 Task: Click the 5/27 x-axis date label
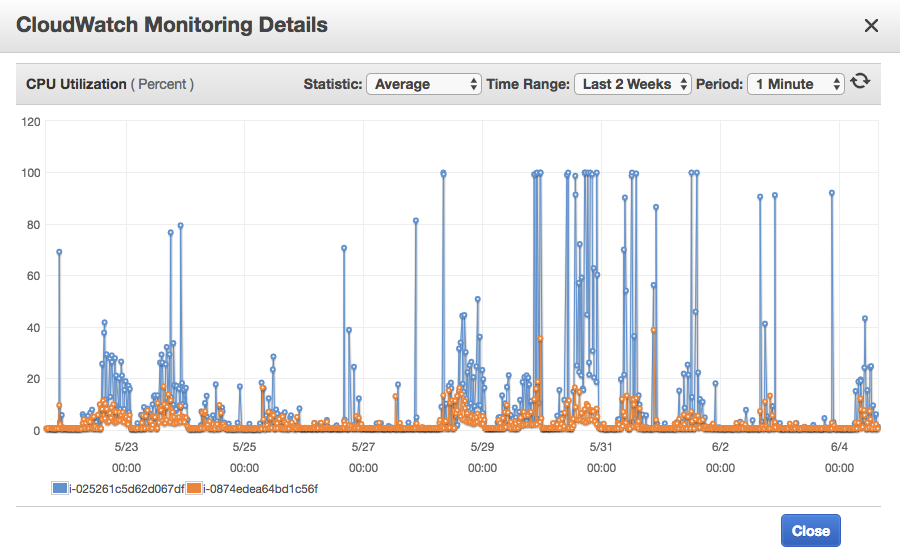(363, 447)
